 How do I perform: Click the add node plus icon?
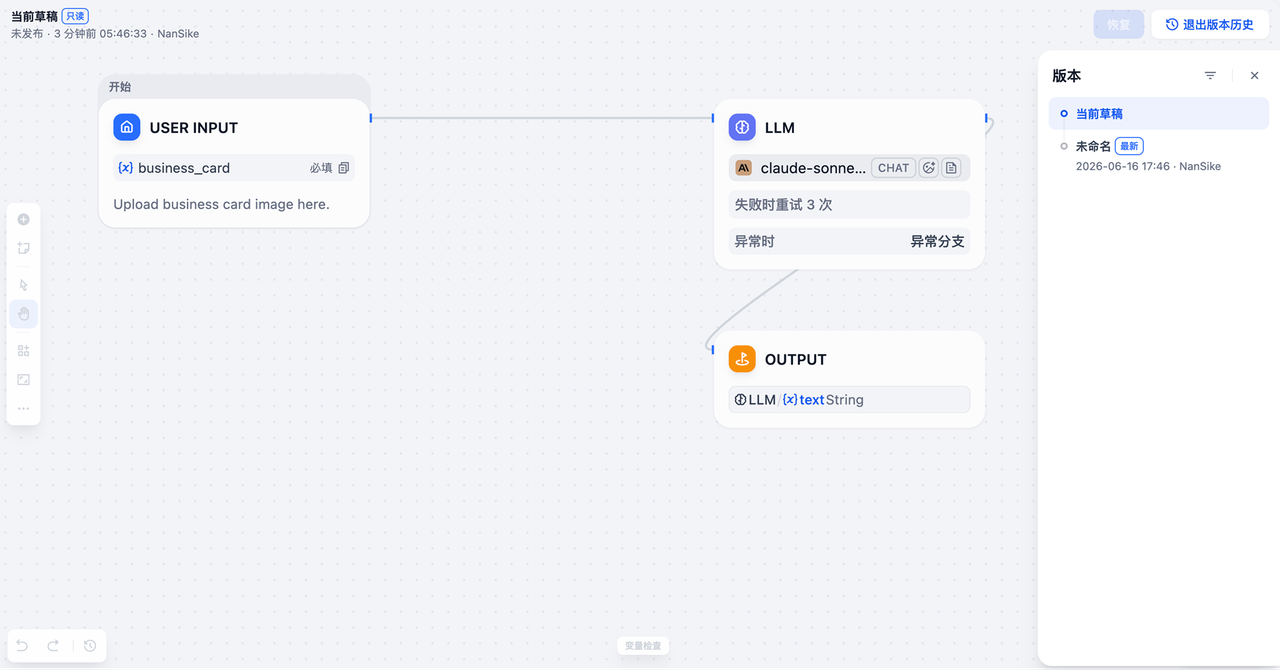tap(24, 219)
